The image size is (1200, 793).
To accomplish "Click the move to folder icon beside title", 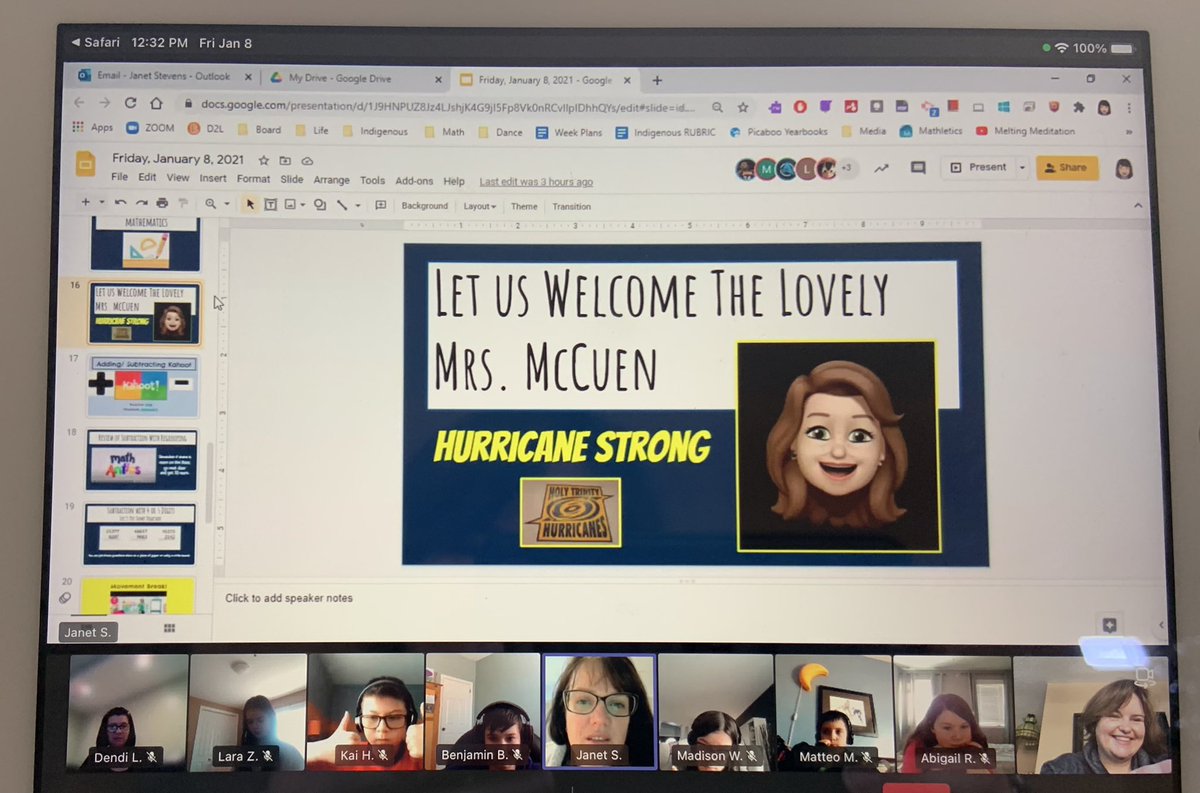I will point(285,160).
